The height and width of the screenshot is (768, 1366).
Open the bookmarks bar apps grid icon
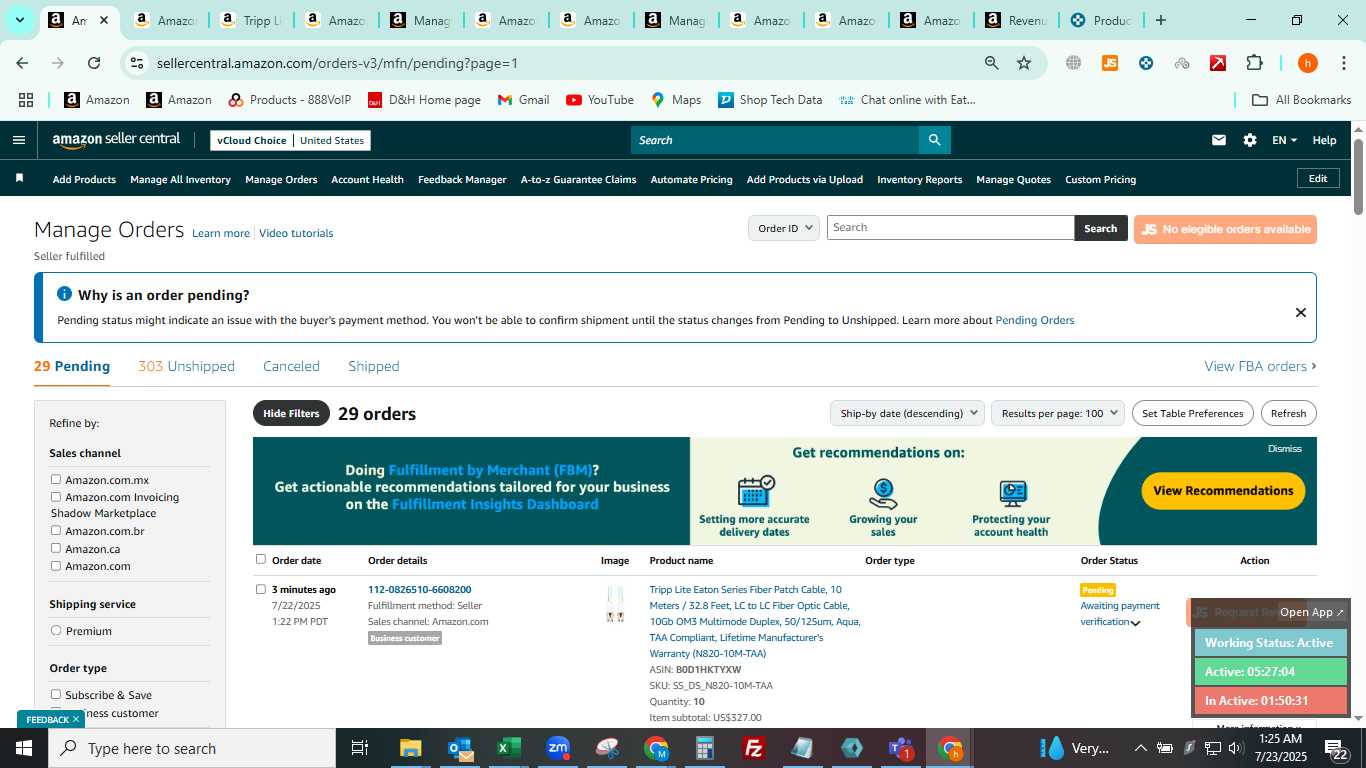point(26,100)
